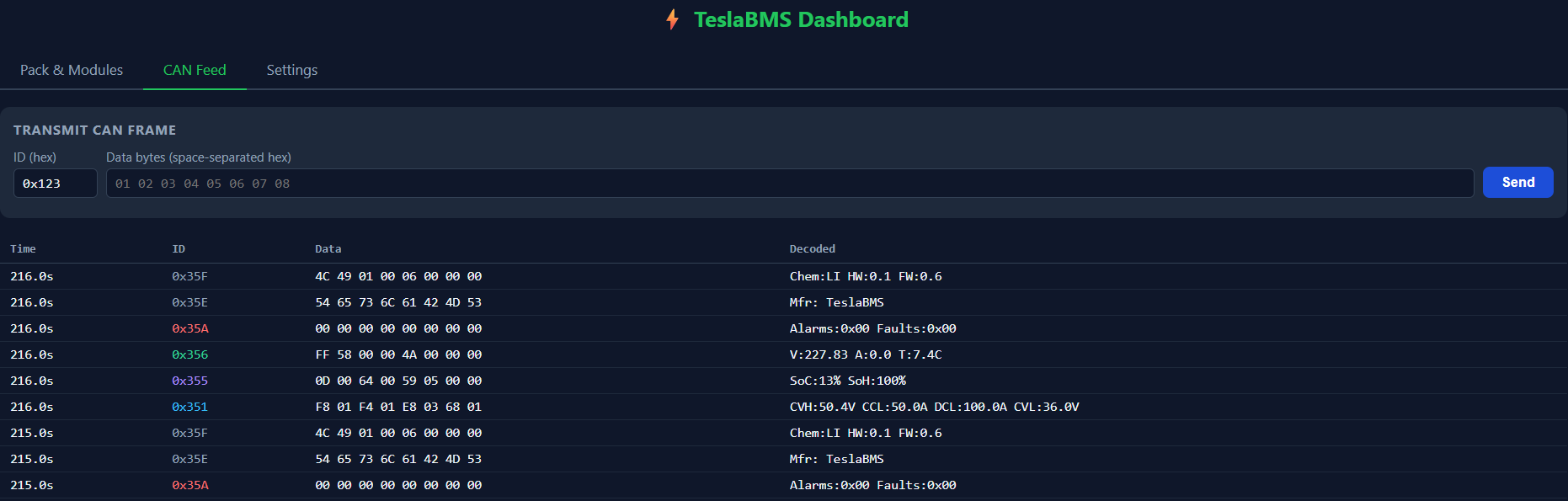Select the green 0x356 frame ID
The image size is (1568, 501).
(189, 354)
